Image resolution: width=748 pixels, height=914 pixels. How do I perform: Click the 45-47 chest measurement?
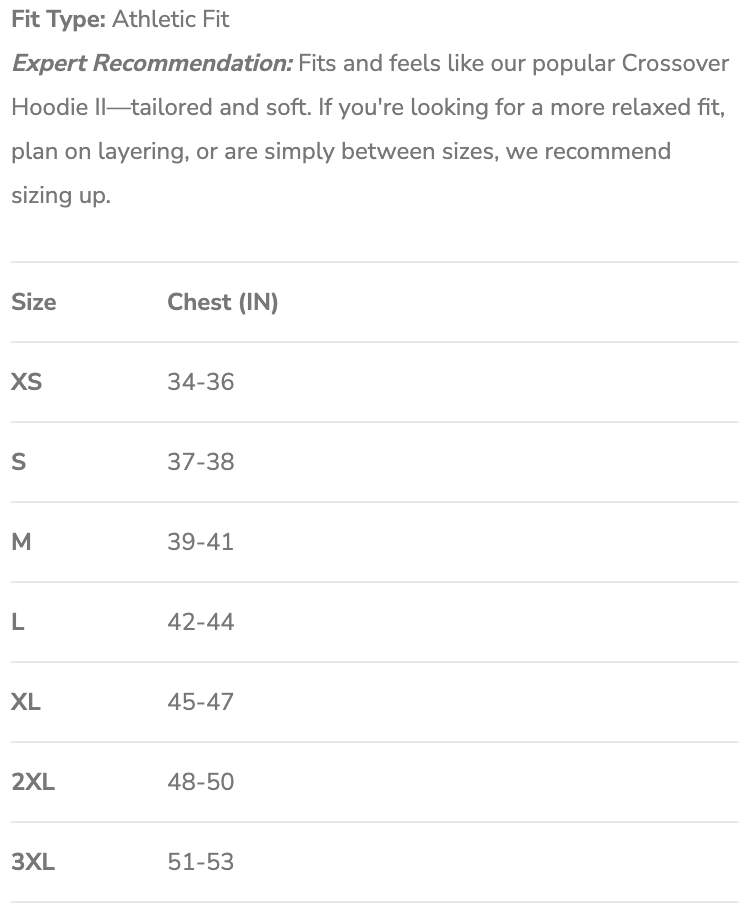click(x=201, y=702)
